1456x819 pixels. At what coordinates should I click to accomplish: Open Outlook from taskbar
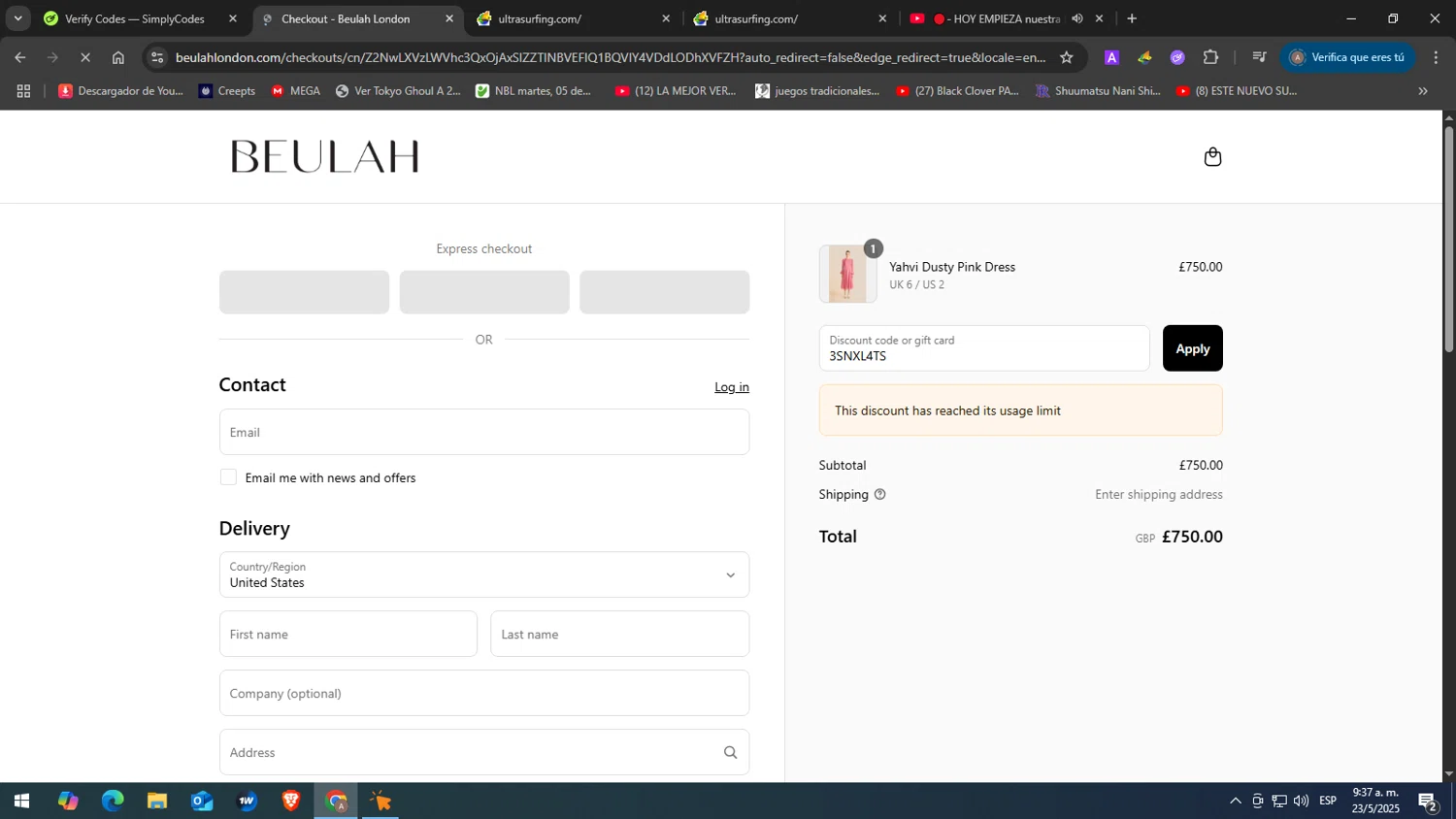point(202,802)
